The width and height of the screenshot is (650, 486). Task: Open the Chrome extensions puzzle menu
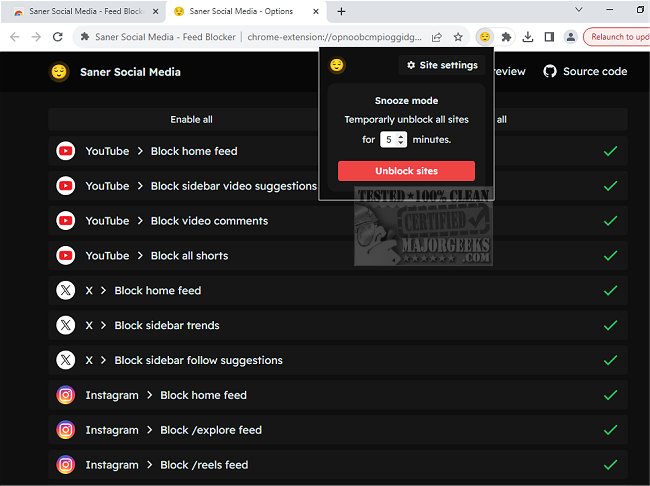[506, 37]
